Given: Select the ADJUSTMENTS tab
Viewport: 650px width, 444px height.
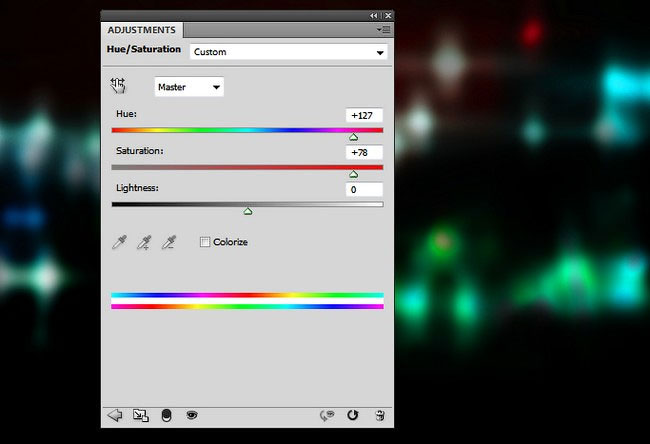Looking at the screenshot, I should click(x=142, y=30).
